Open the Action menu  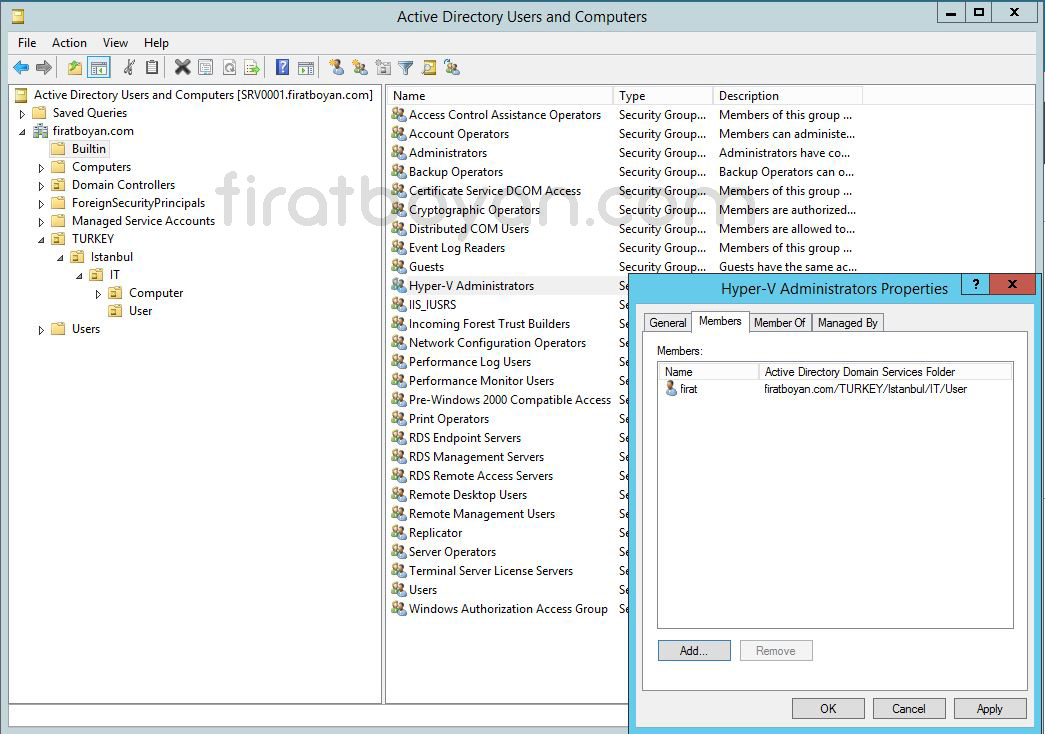pos(69,43)
